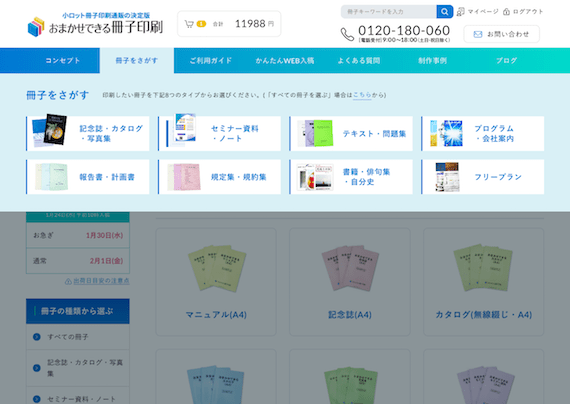Click the colorful booklet site logo
570x404 pixels.
tap(36, 27)
